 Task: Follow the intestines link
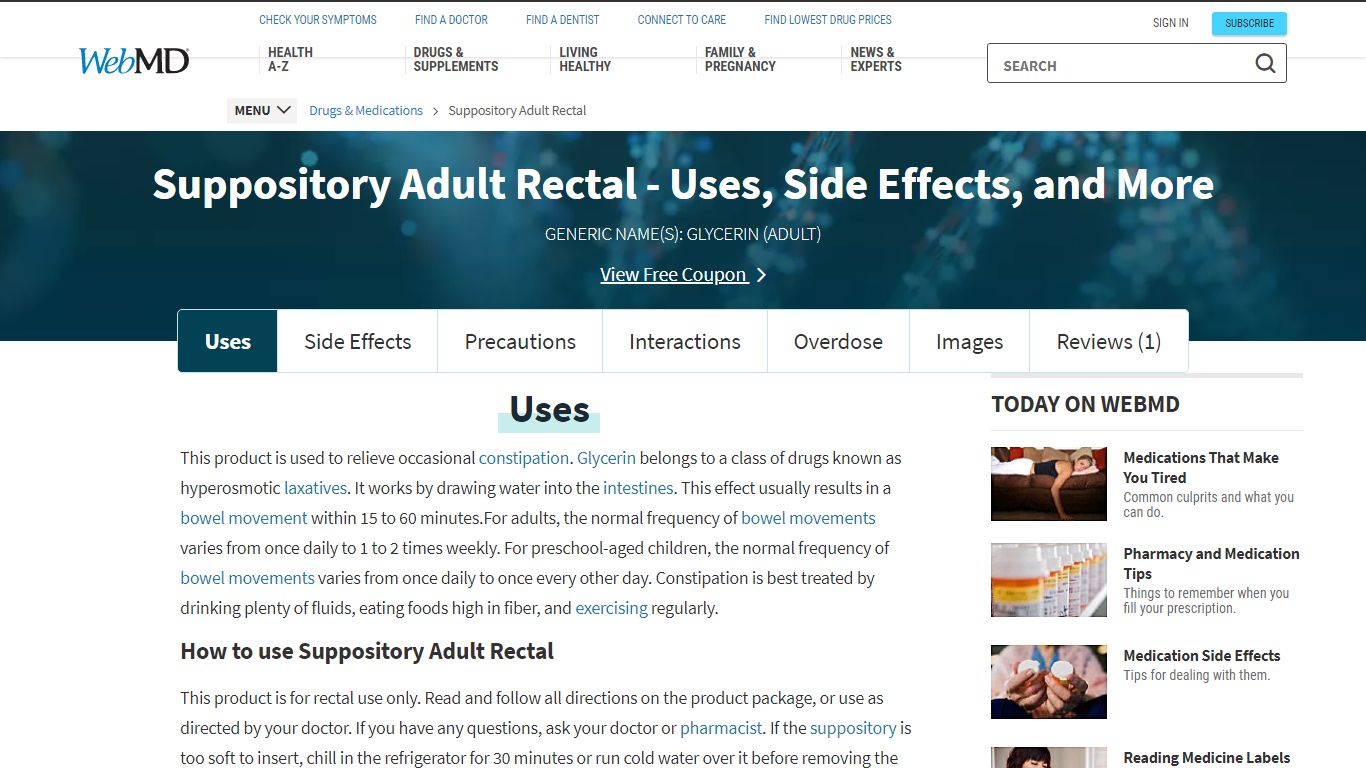point(638,488)
